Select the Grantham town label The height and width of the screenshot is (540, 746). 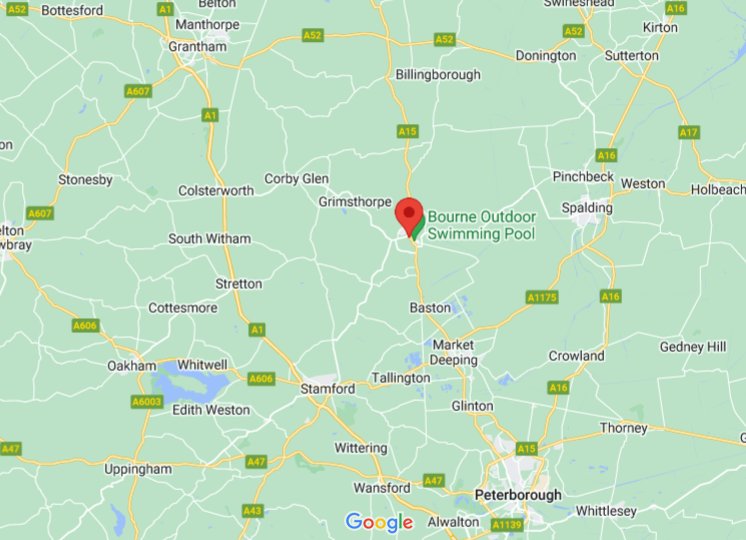(x=197, y=47)
